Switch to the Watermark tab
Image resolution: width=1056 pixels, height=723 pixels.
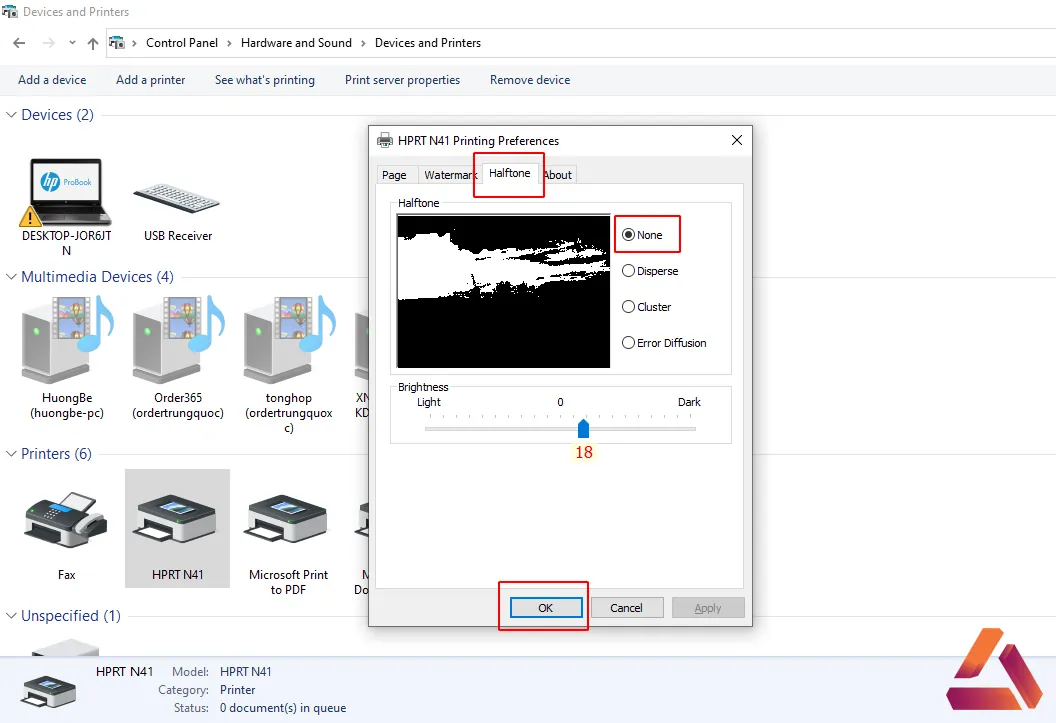pyautogui.click(x=450, y=175)
